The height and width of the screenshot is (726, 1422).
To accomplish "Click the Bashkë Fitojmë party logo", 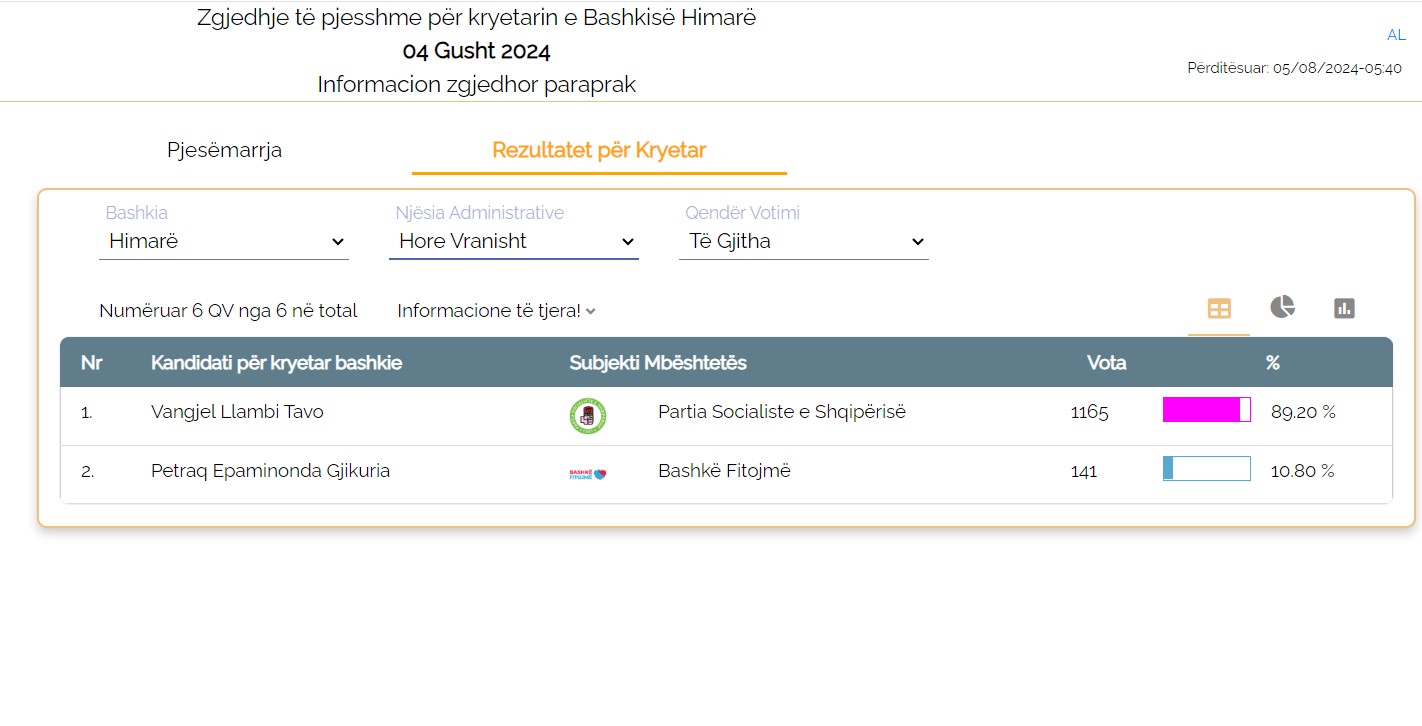I will [587, 473].
